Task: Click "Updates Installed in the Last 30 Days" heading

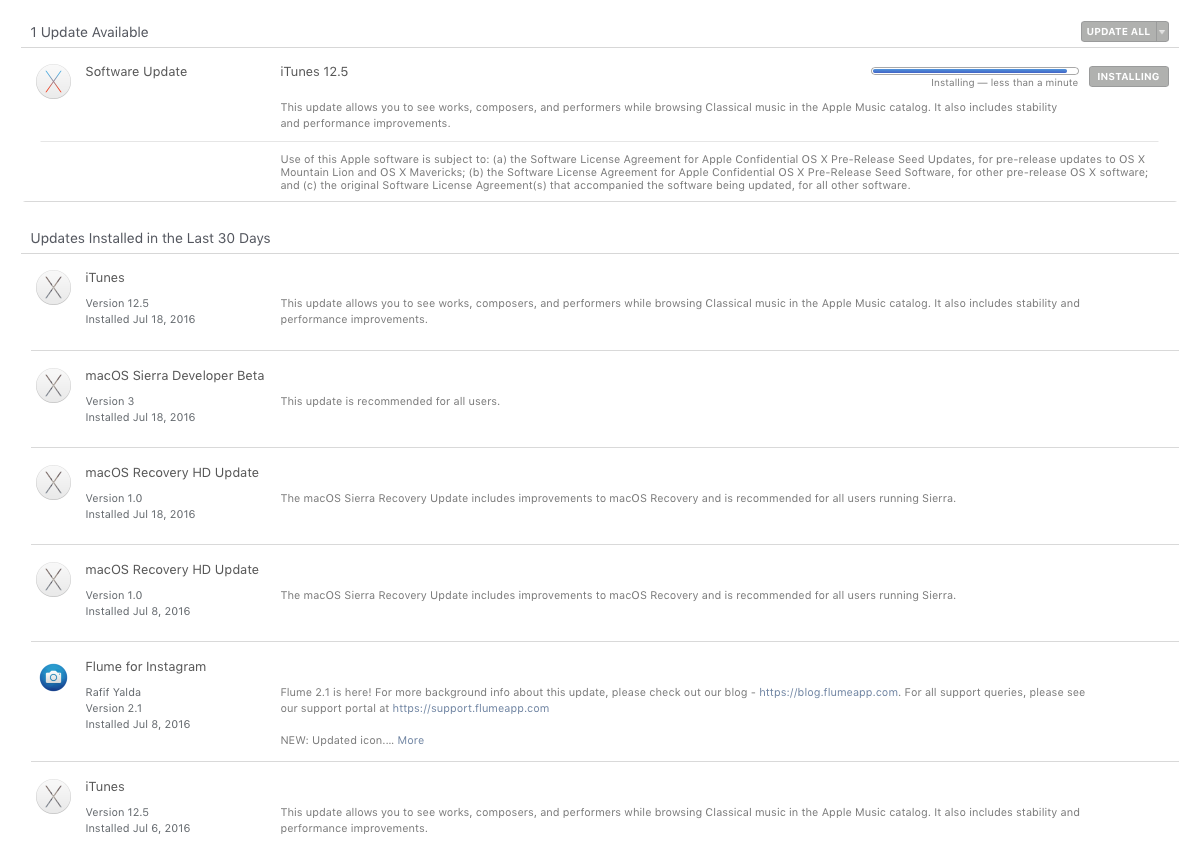Action: [150, 238]
